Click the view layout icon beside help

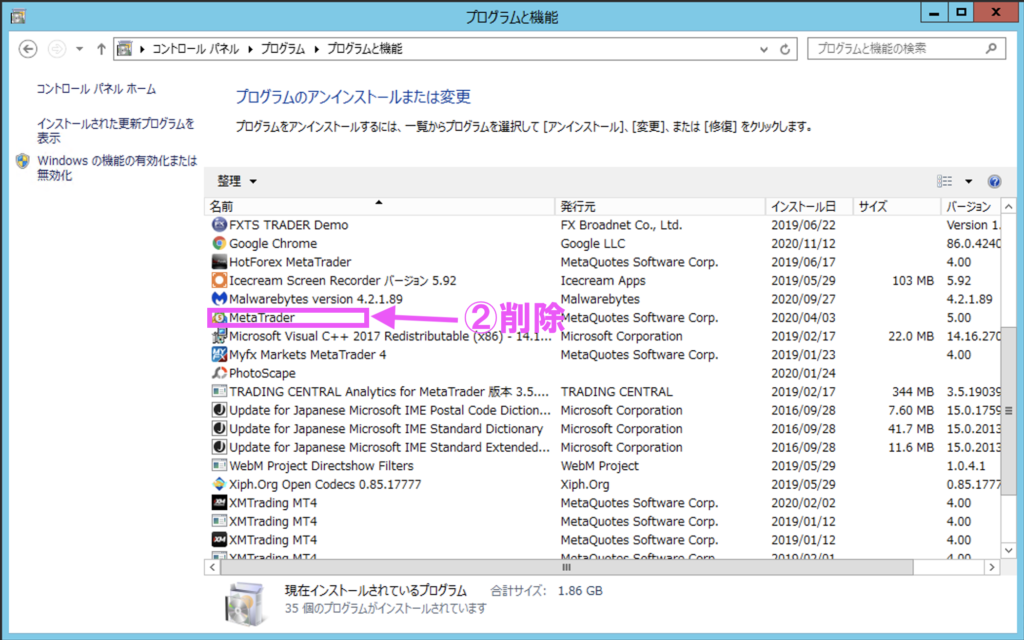pos(944,181)
